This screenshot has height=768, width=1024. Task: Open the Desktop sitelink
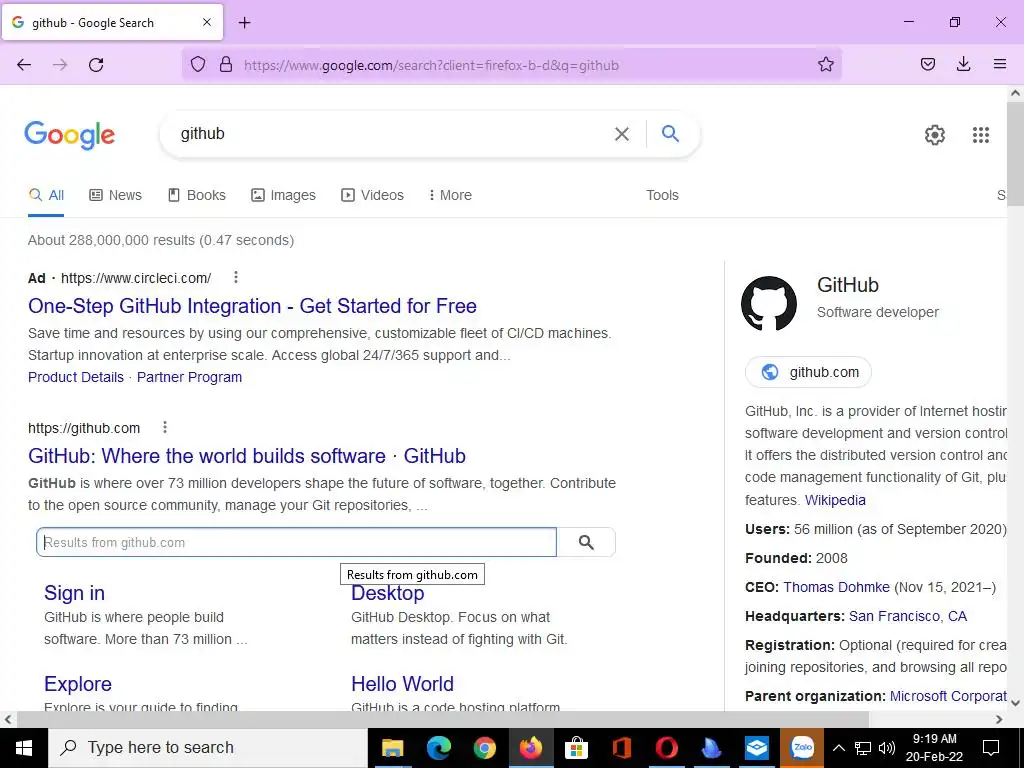click(388, 593)
